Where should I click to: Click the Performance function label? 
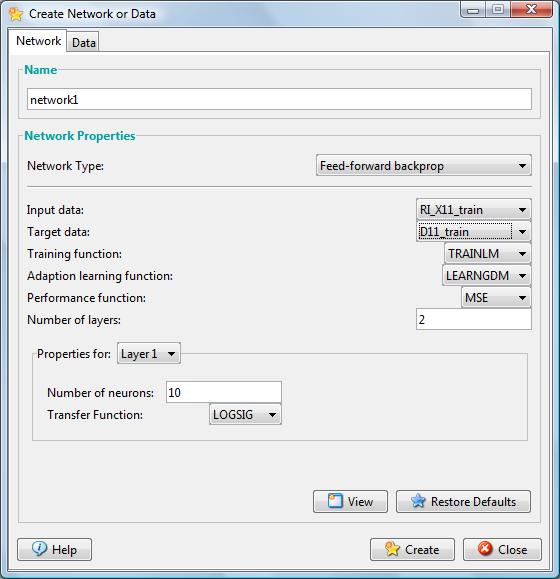click(86, 298)
